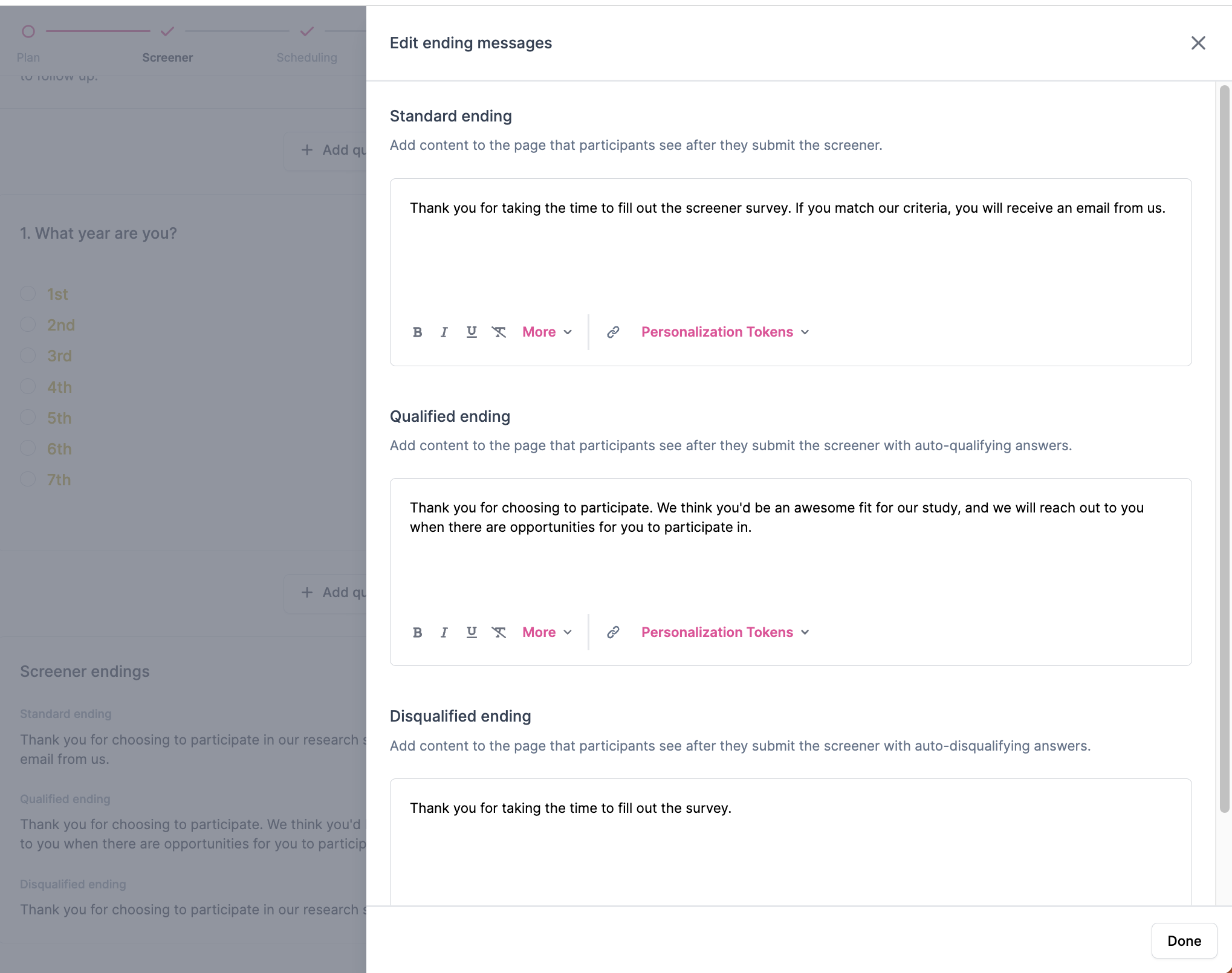This screenshot has width=1232, height=973.
Task: Select the 1st year radio option
Action: pyautogui.click(x=28, y=294)
